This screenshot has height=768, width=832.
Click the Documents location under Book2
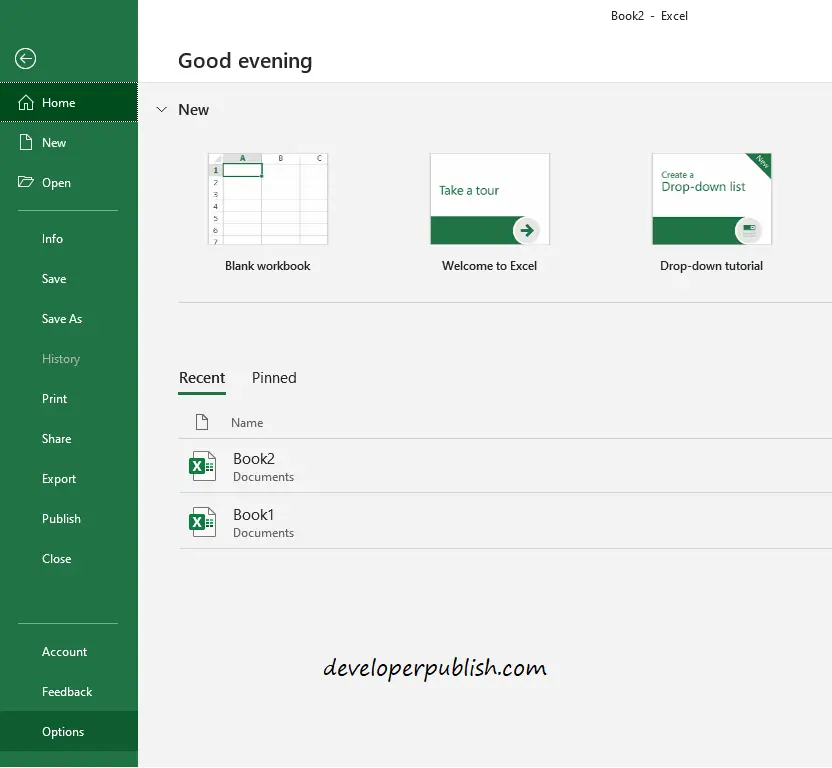coord(264,477)
